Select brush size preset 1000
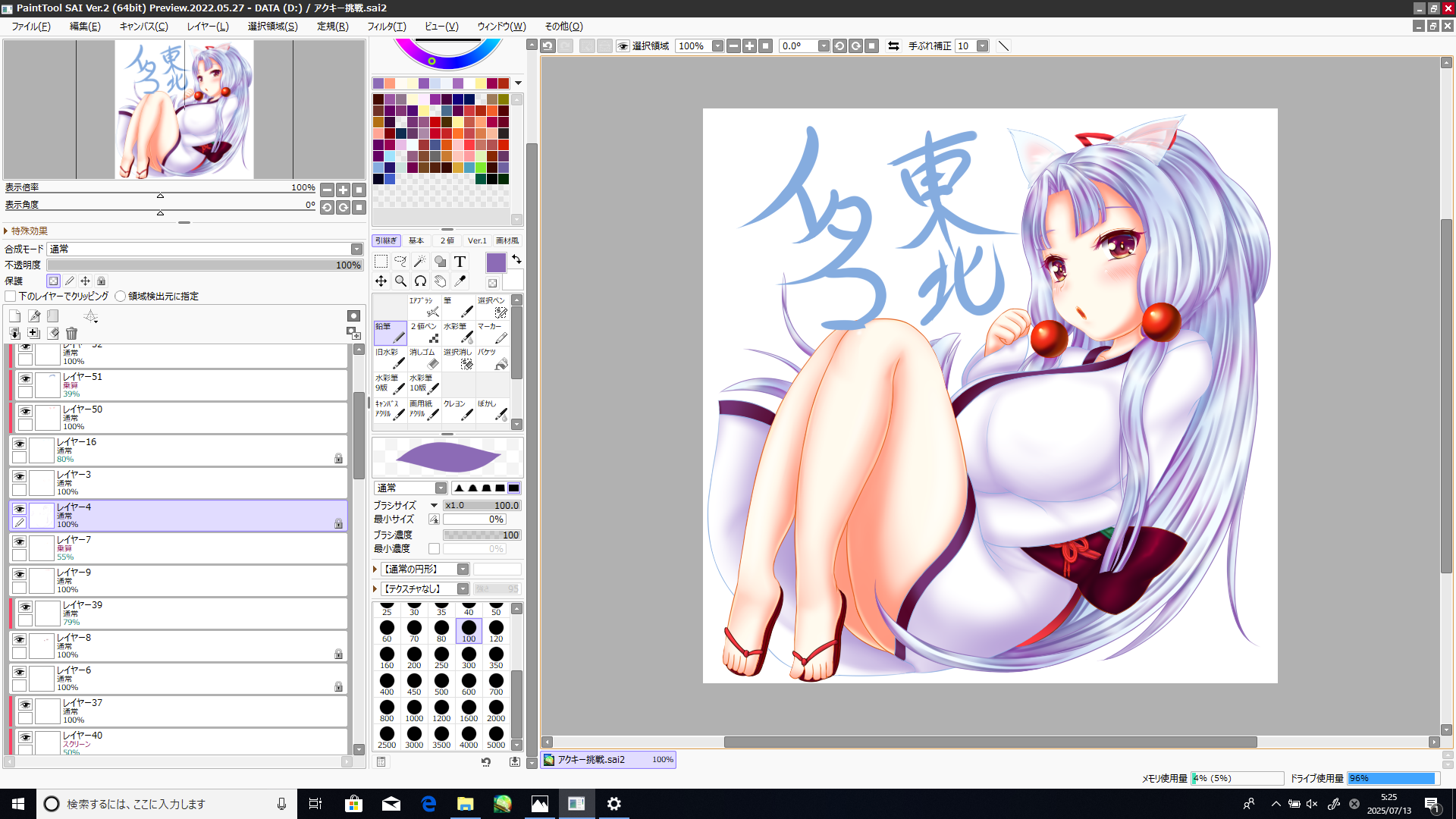The image size is (1456, 819). pos(414,711)
